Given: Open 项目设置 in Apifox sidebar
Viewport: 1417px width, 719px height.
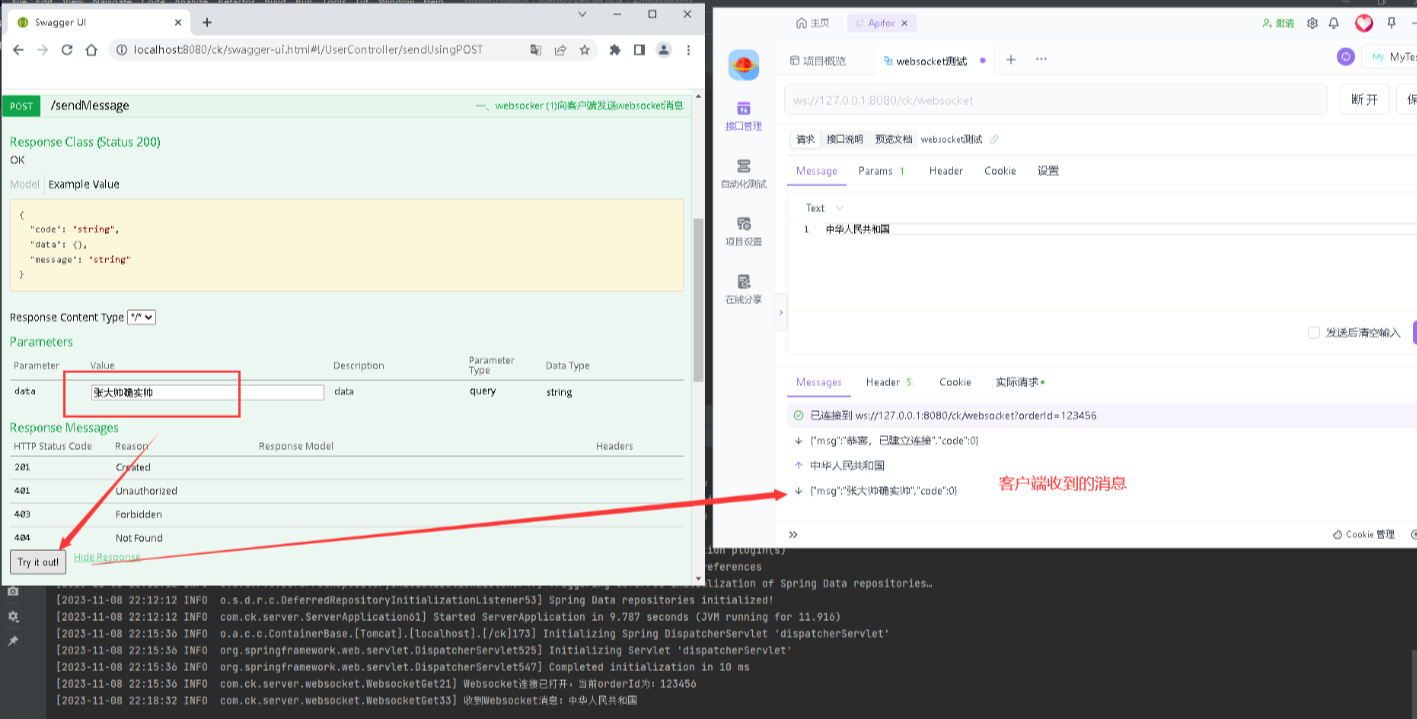Looking at the screenshot, I should tap(743, 232).
